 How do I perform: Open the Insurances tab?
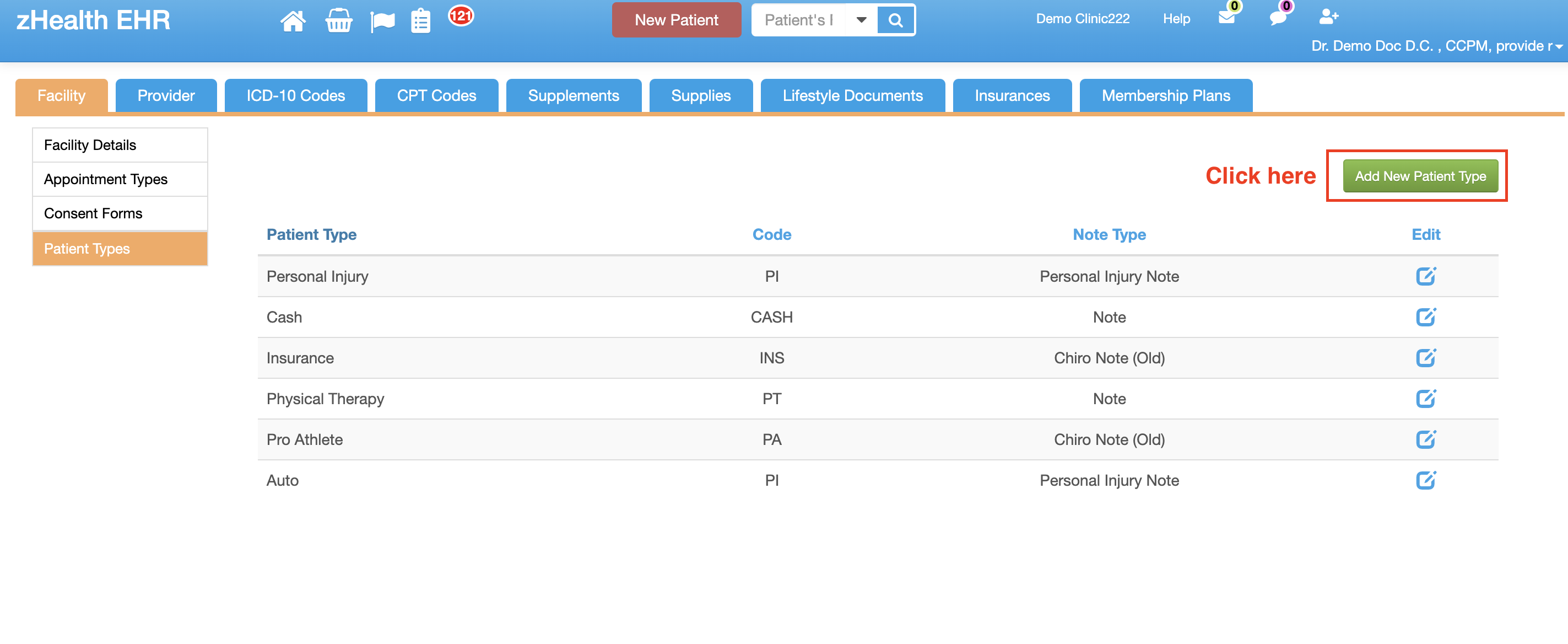(x=1012, y=95)
